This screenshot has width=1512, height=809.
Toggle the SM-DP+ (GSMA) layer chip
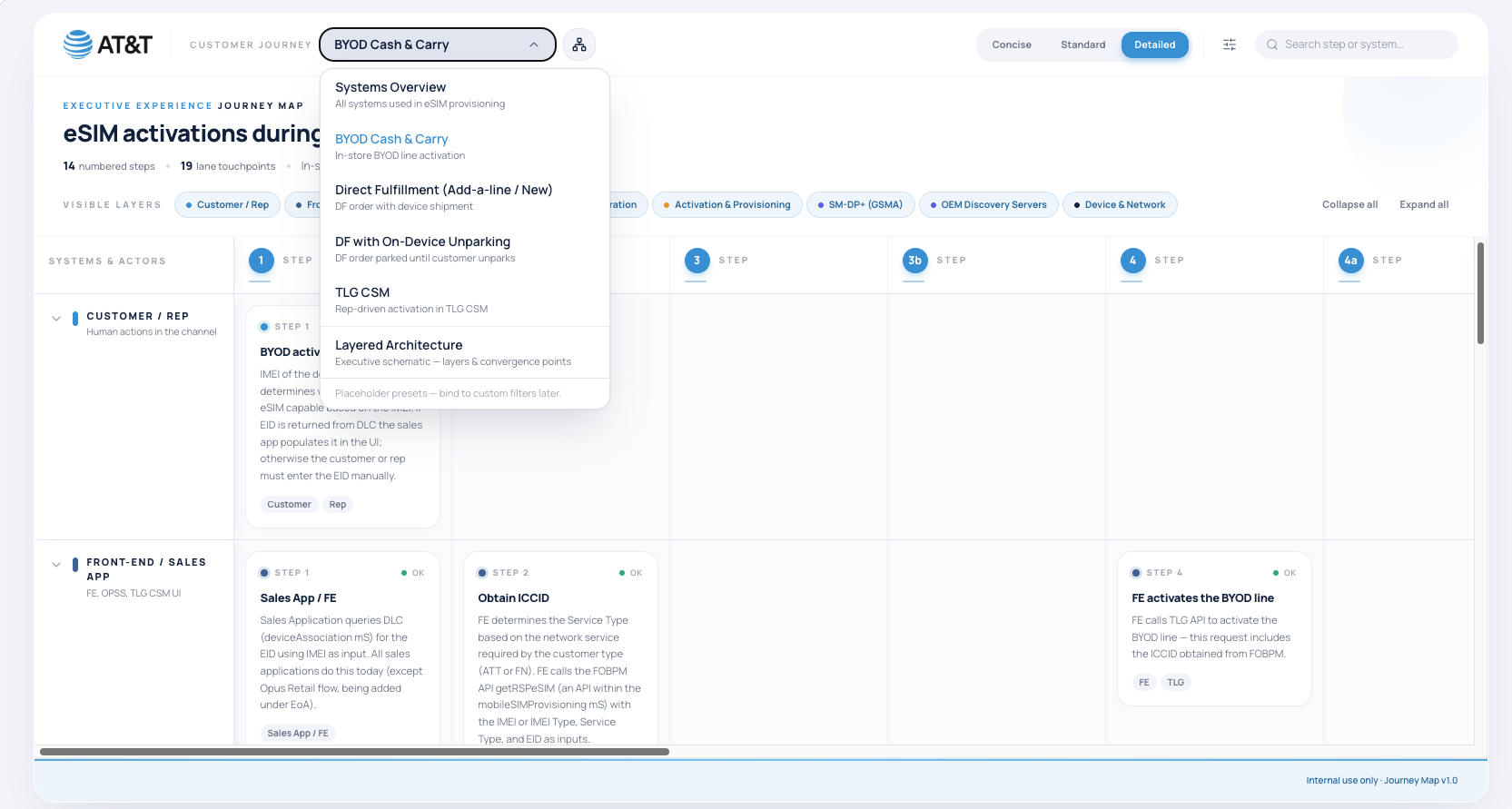[x=860, y=205]
